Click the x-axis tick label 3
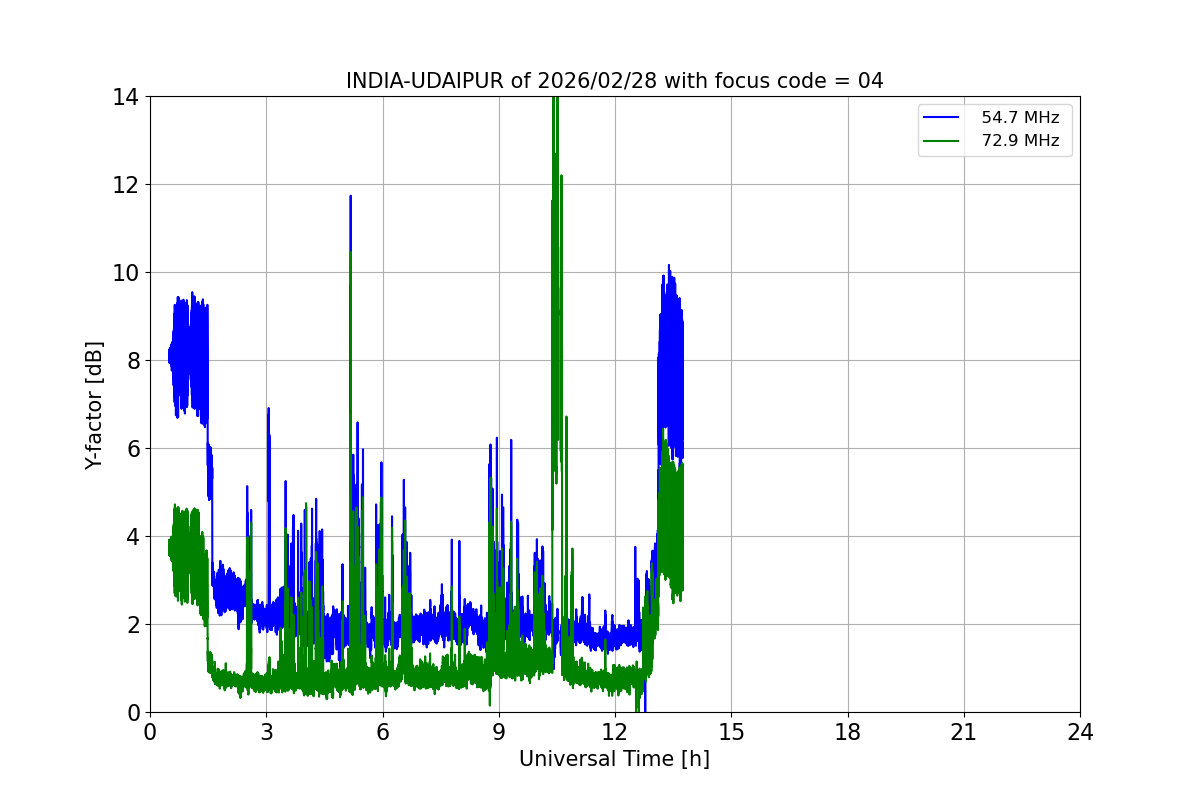 tap(266, 732)
